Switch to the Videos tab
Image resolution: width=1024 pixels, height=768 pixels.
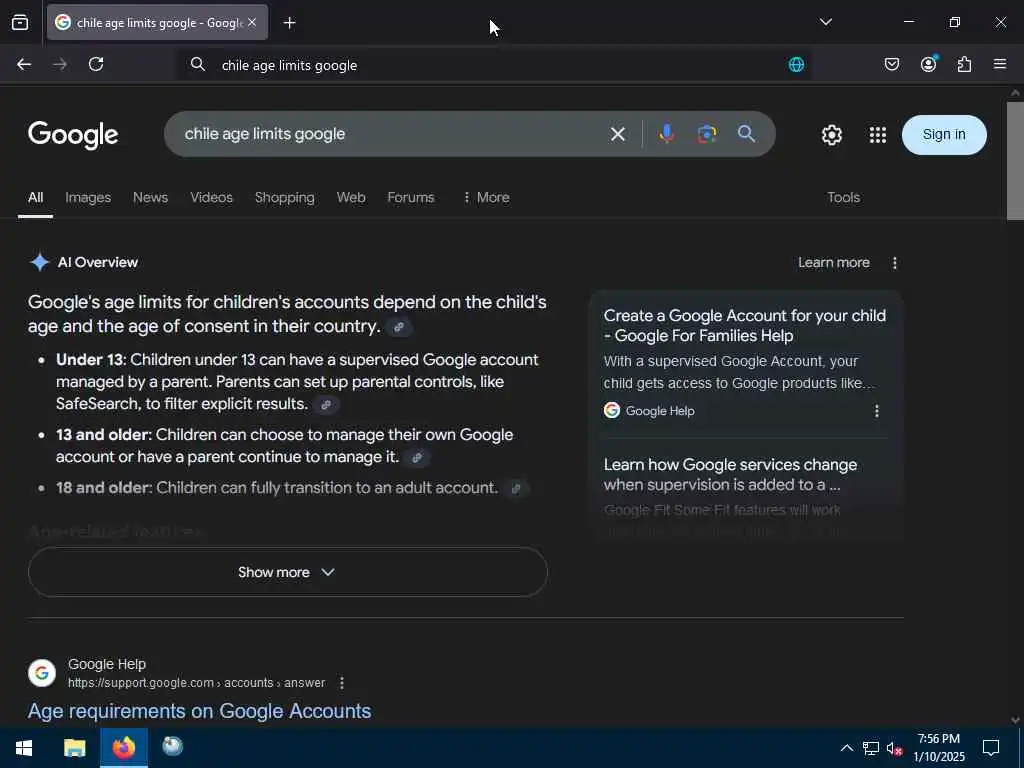point(211,197)
